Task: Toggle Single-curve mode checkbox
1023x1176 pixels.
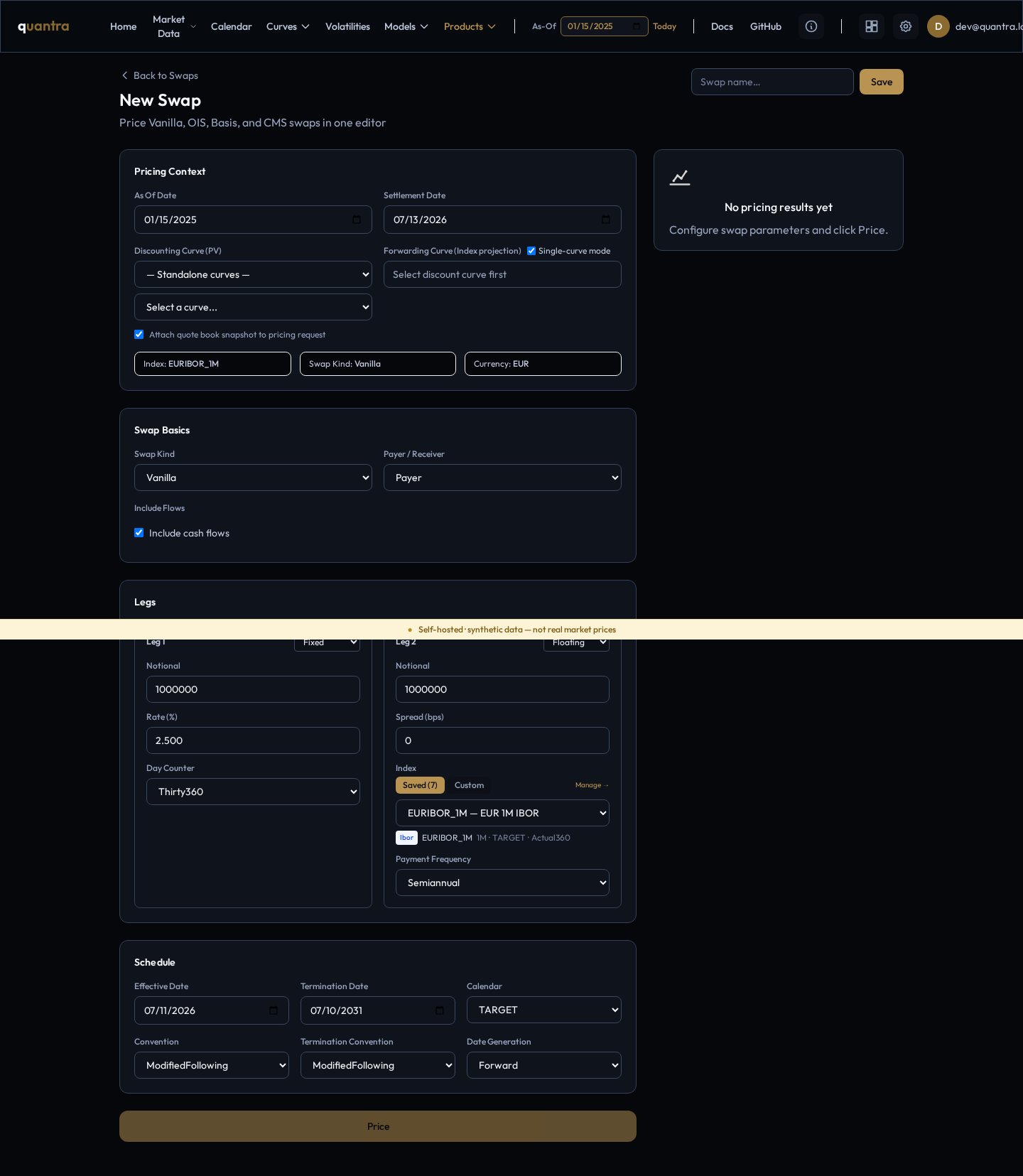Action: 531,251
